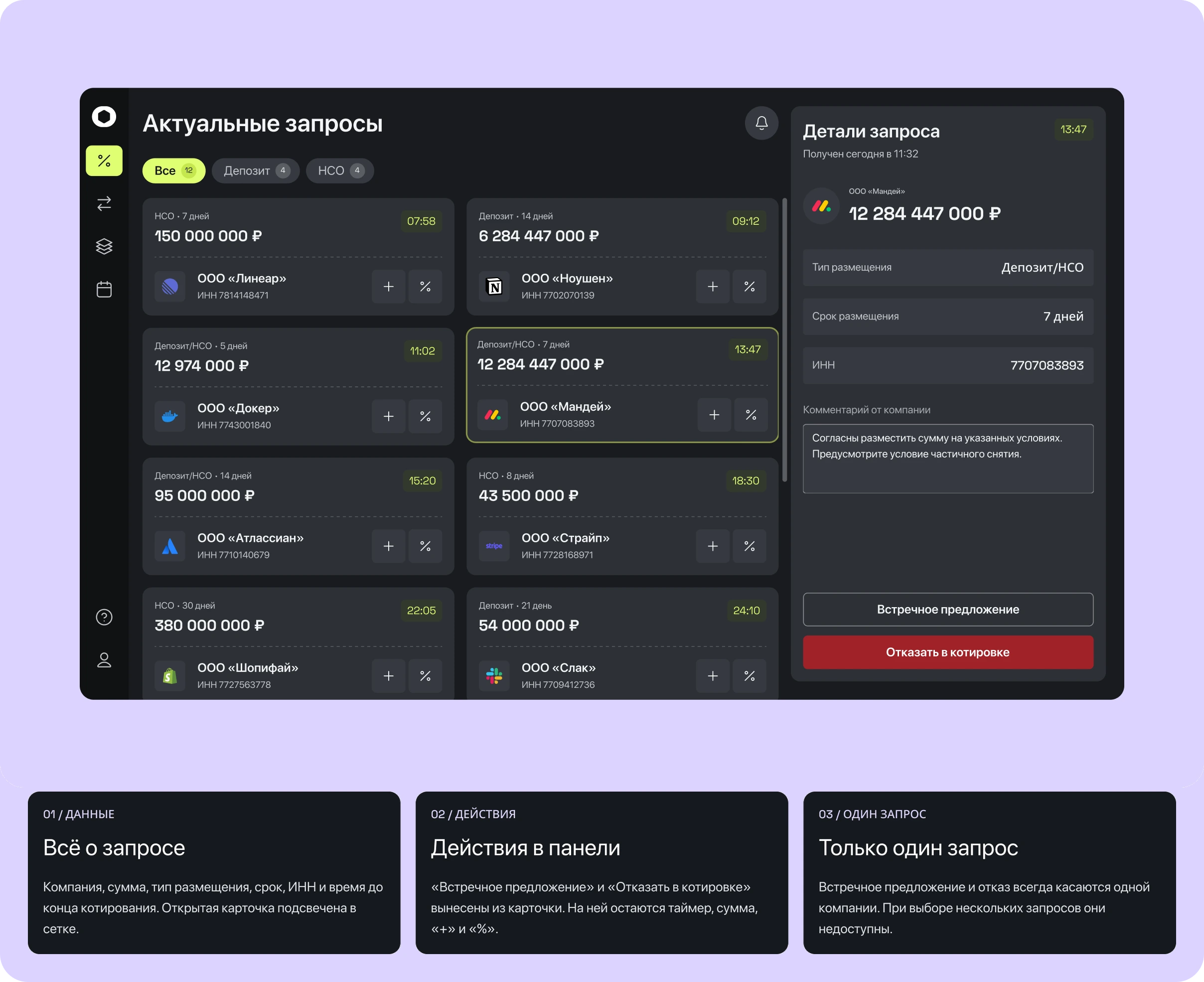The height and width of the screenshot is (982, 1204).
Task: Open the layers stack sidebar icon
Action: pos(104,246)
